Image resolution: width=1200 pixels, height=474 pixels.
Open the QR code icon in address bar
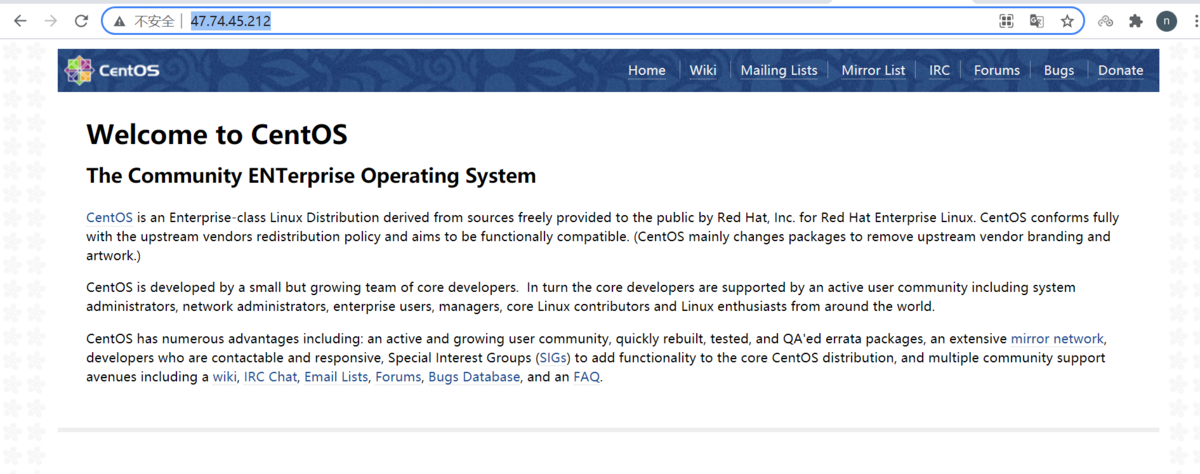[1007, 21]
